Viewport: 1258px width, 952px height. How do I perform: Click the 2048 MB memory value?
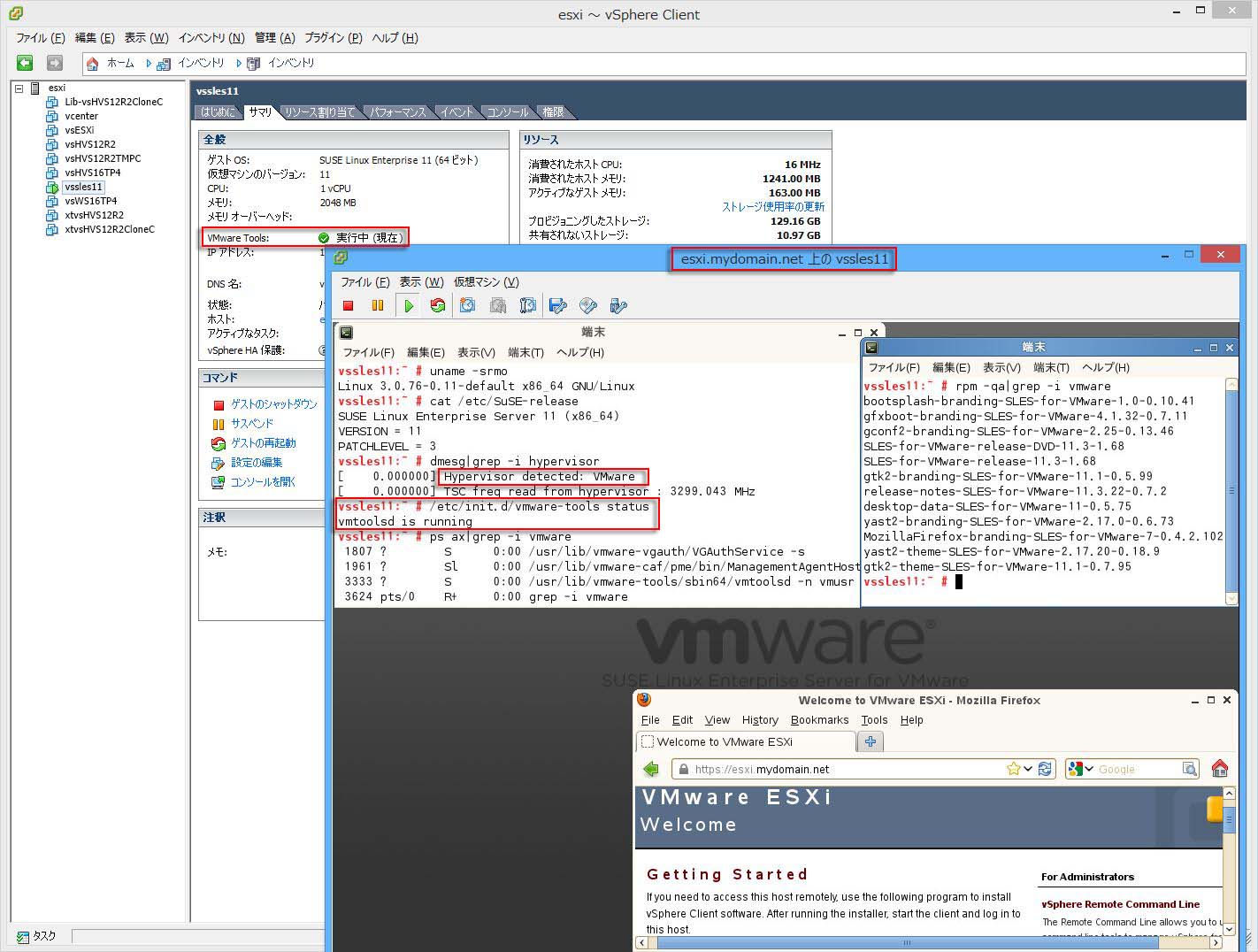click(x=338, y=203)
